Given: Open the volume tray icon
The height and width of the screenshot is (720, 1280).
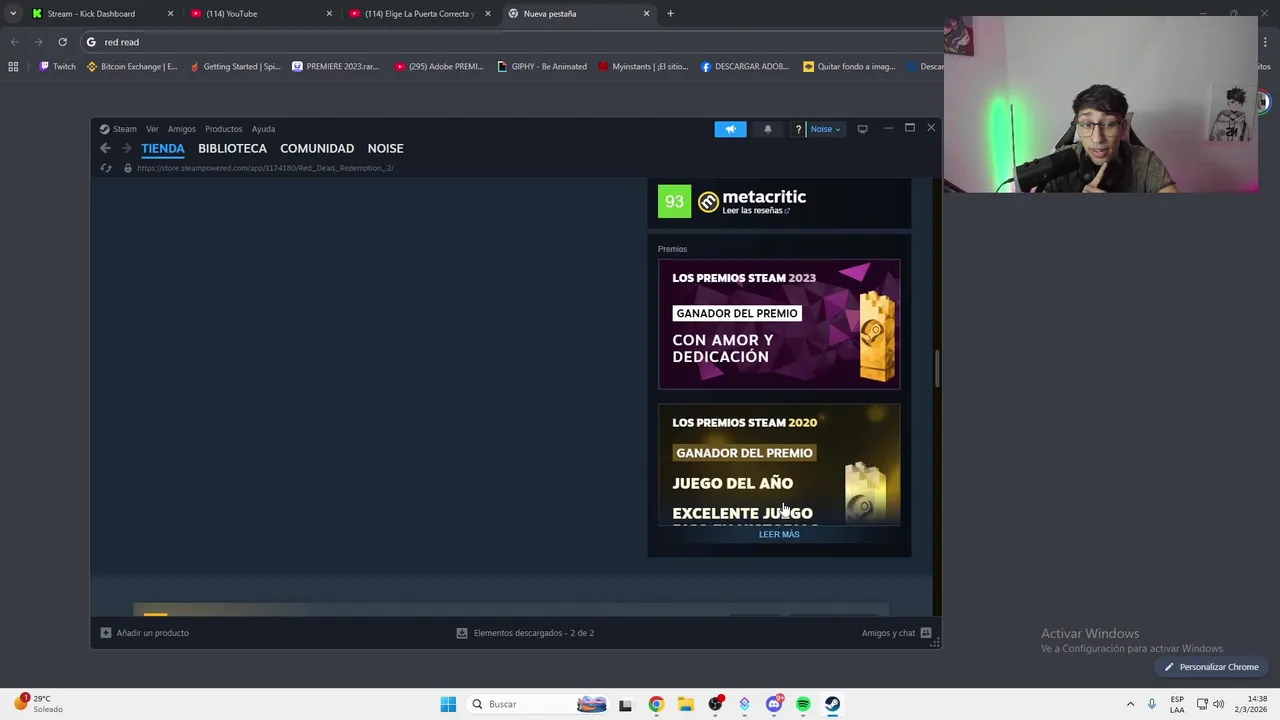Looking at the screenshot, I should pos(1218,704).
